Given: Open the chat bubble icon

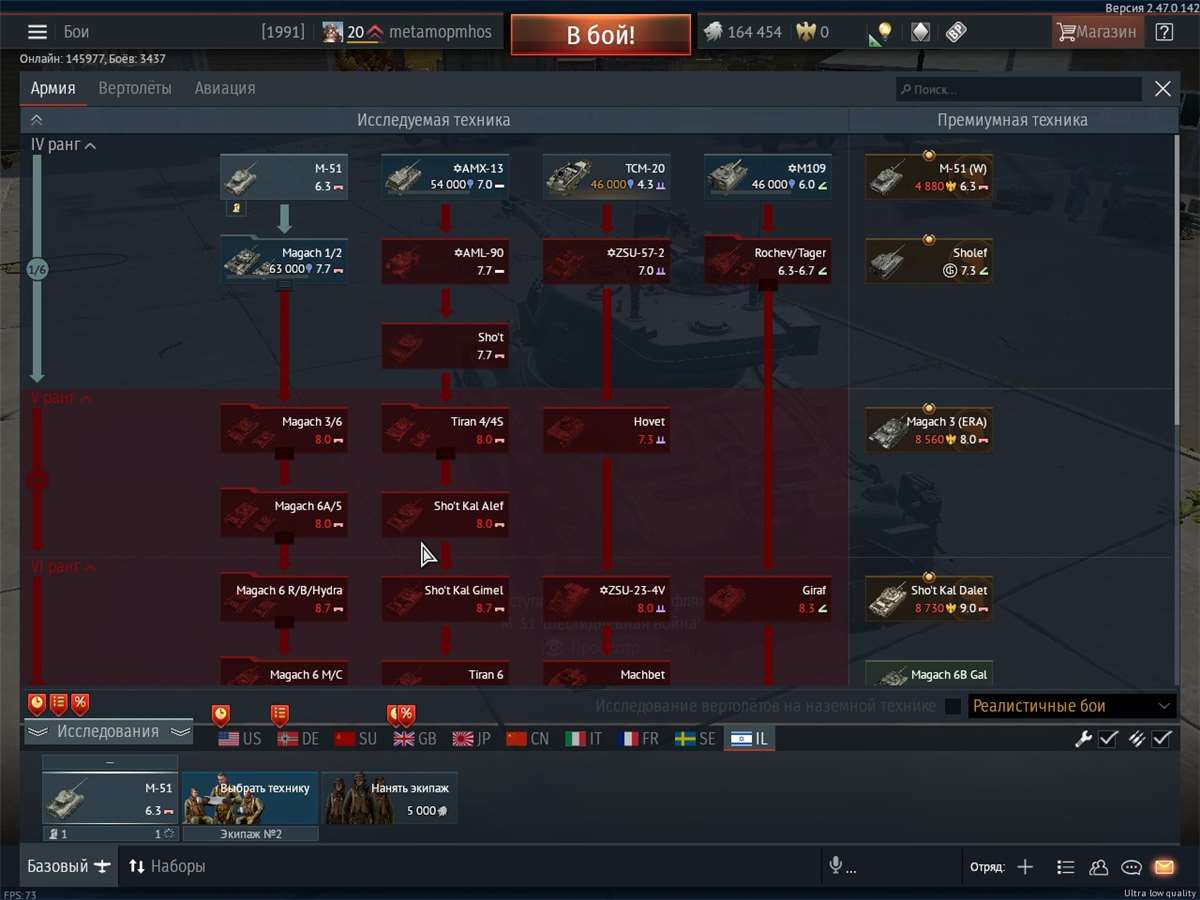Looking at the screenshot, I should 1131,867.
